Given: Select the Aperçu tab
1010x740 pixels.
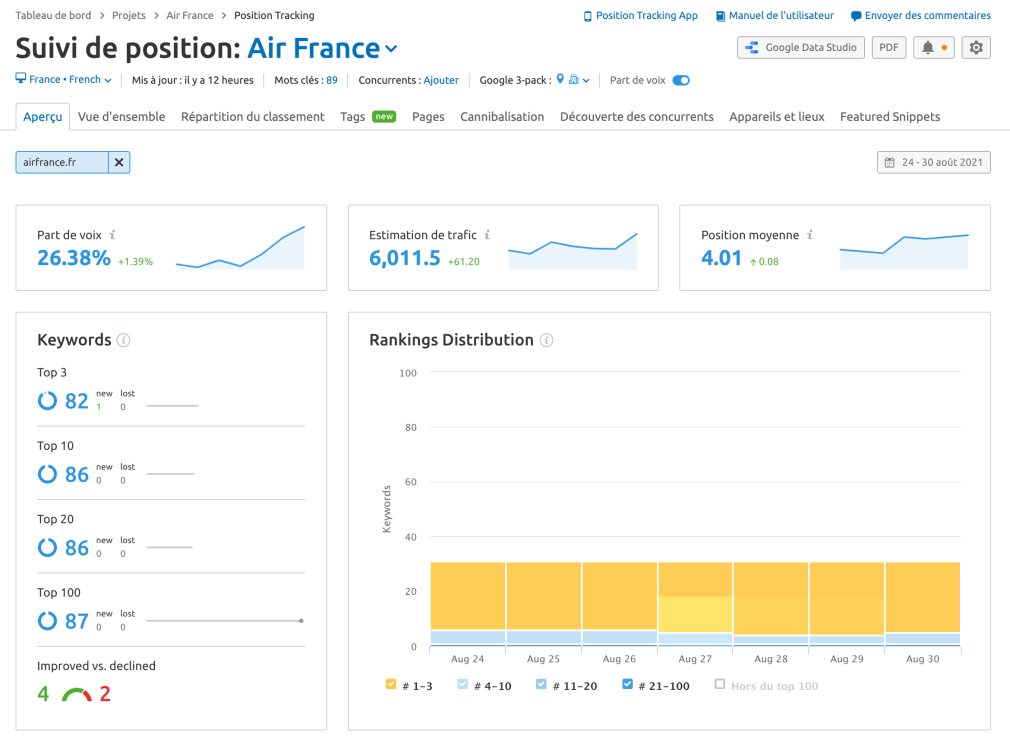Looking at the screenshot, I should coord(43,117).
